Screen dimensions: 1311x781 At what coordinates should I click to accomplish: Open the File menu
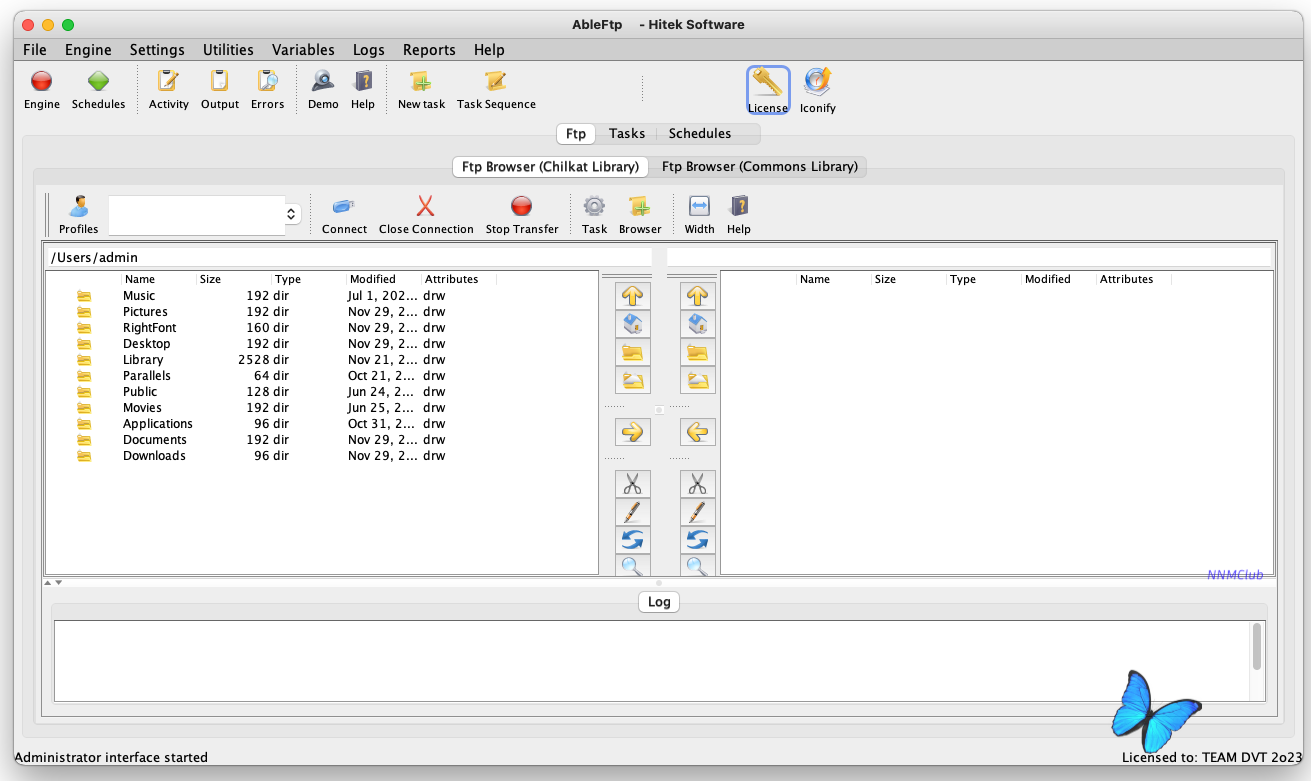[x=34, y=50]
